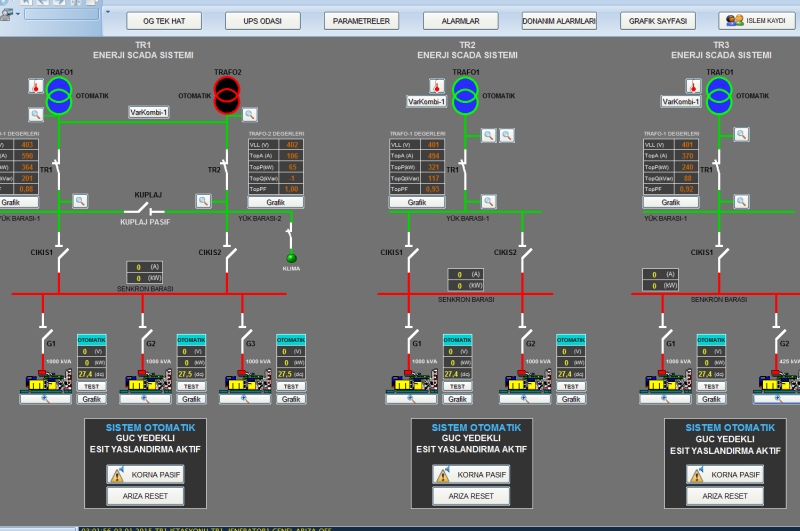
Task: Select TopA value 494 in TR2 panel
Action: pyautogui.click(x=433, y=156)
